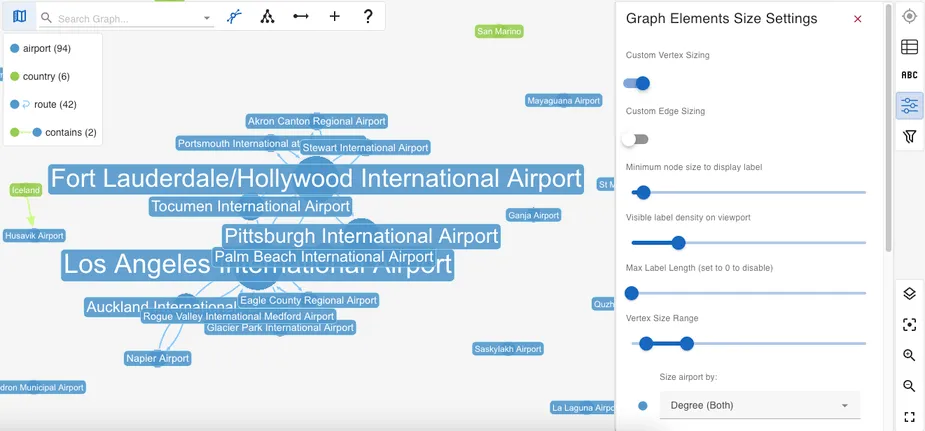Open the map view icon
Screen dimensions: 925x431
pyautogui.click(x=19, y=17)
